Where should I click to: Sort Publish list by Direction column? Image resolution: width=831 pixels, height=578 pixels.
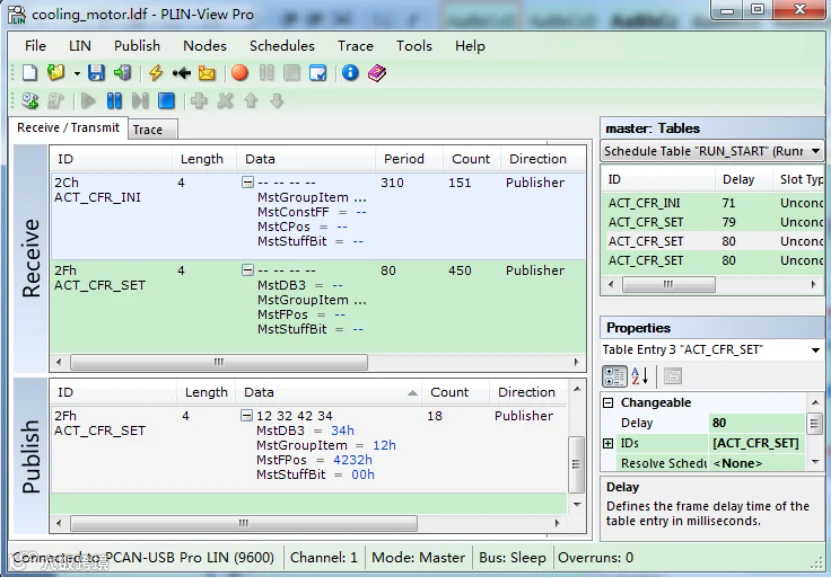pyautogui.click(x=527, y=393)
